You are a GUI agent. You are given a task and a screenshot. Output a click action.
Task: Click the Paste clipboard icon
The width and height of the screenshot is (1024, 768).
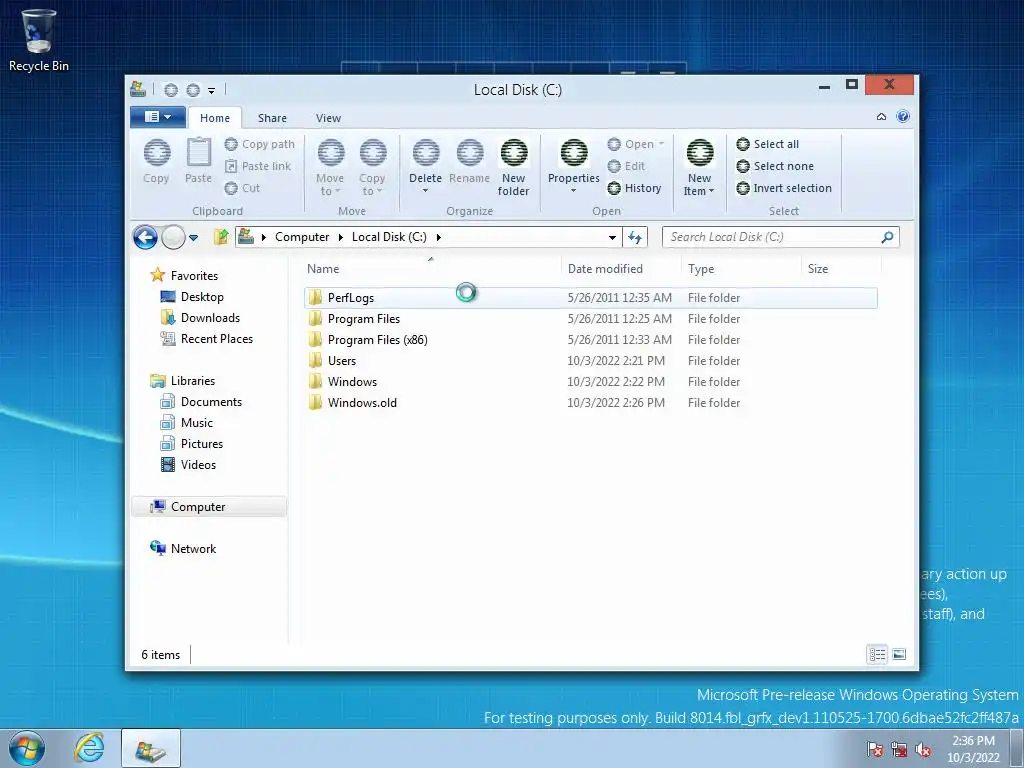coord(199,161)
